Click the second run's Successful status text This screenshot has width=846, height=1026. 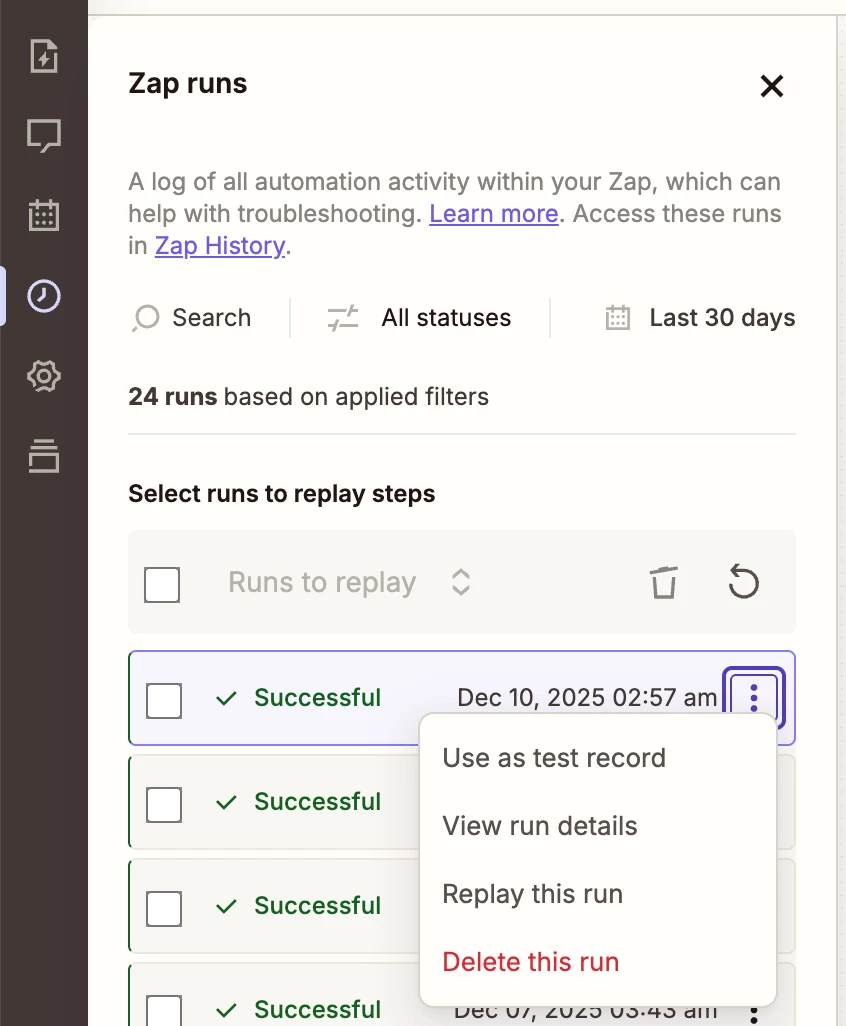pyautogui.click(x=317, y=802)
